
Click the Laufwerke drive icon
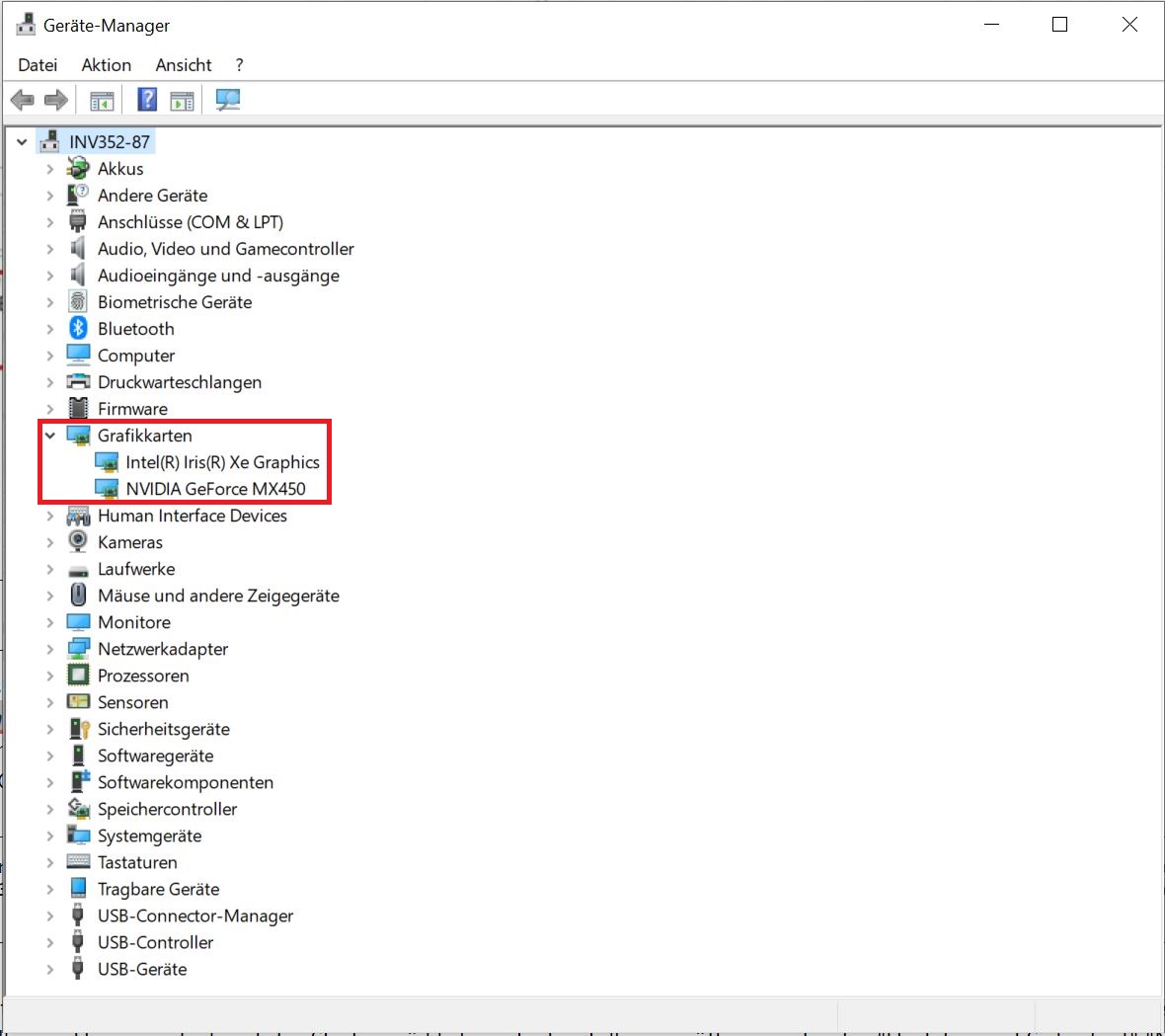(x=78, y=571)
